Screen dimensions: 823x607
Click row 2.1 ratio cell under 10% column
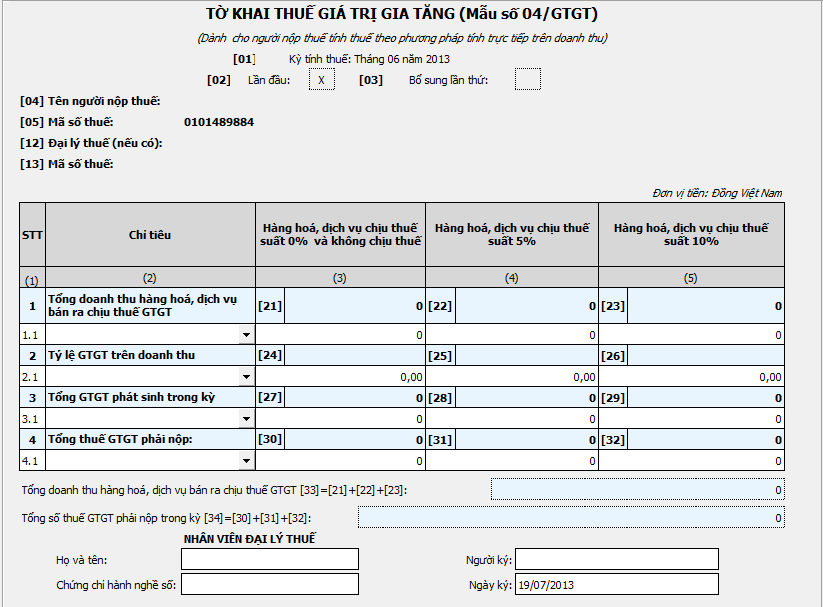click(691, 376)
